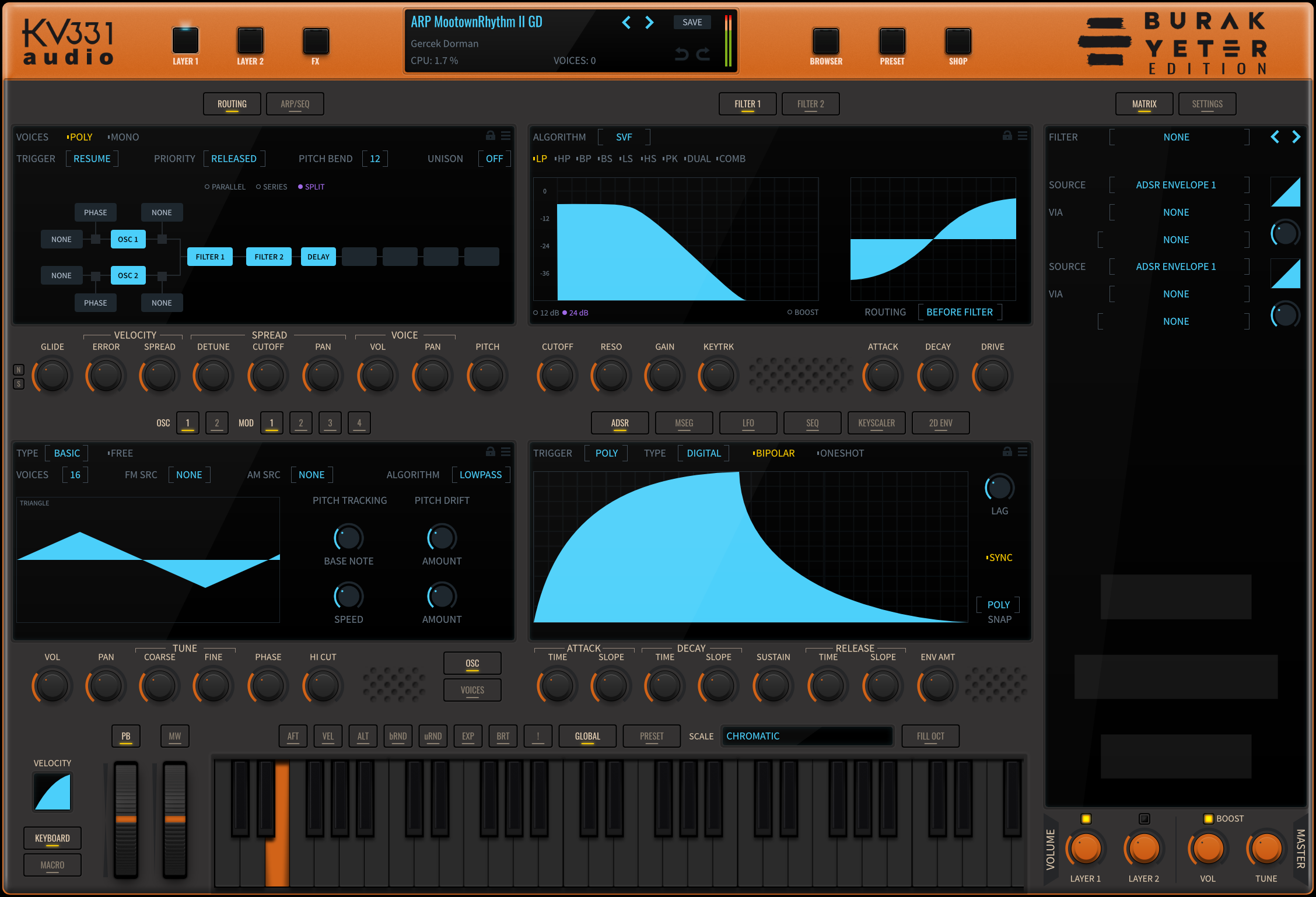Click the master VOL knob
Viewport: 1316px width, 897px height.
(x=1208, y=849)
